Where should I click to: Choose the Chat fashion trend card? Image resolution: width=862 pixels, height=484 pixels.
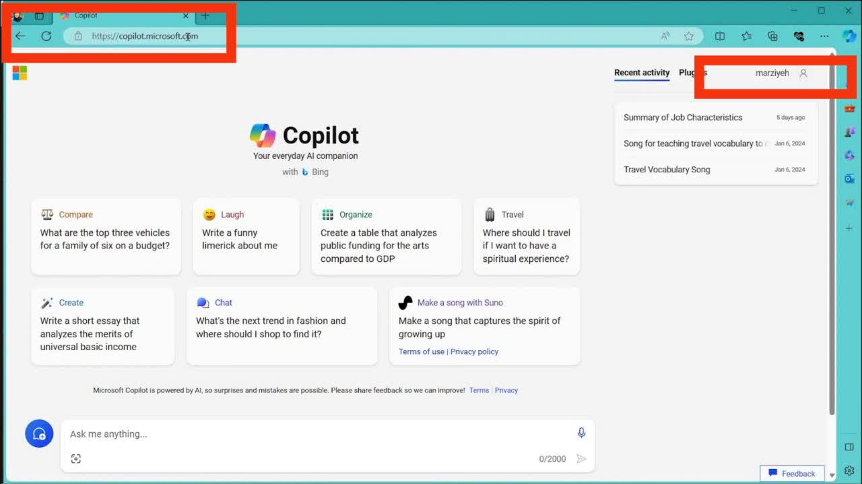coord(282,326)
